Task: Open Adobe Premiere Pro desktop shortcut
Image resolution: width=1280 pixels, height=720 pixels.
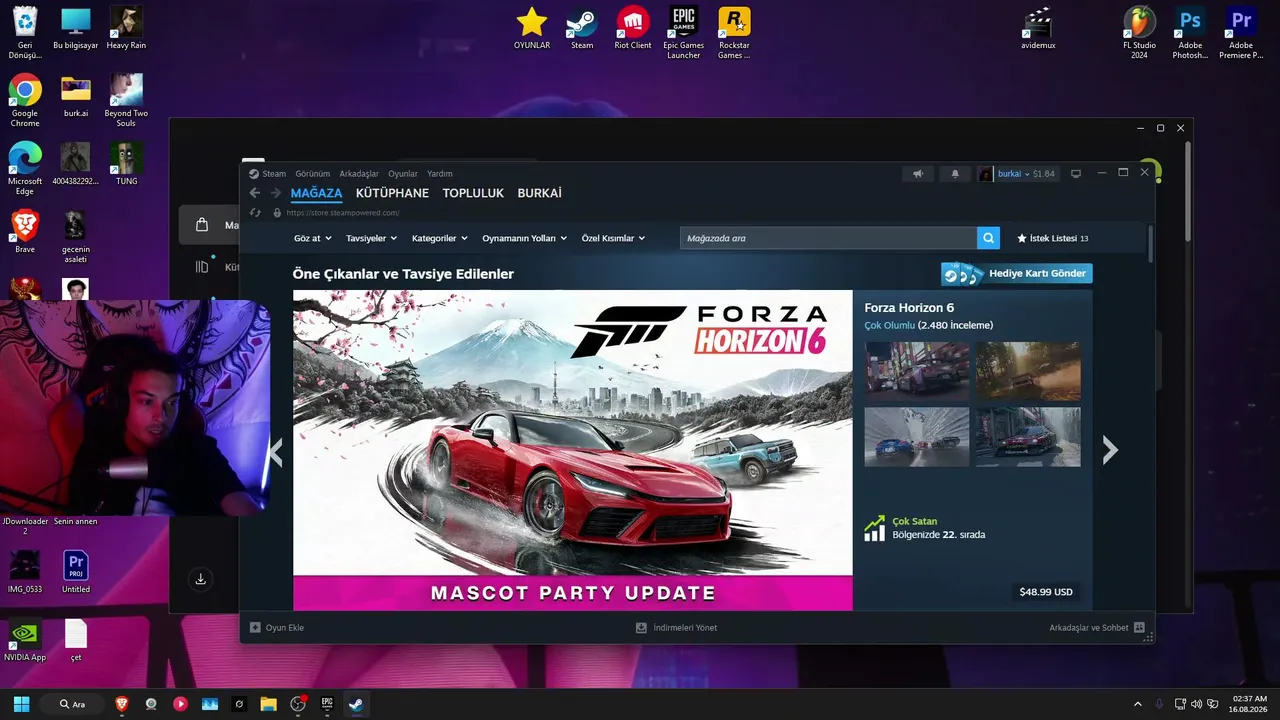Action: point(1241,32)
